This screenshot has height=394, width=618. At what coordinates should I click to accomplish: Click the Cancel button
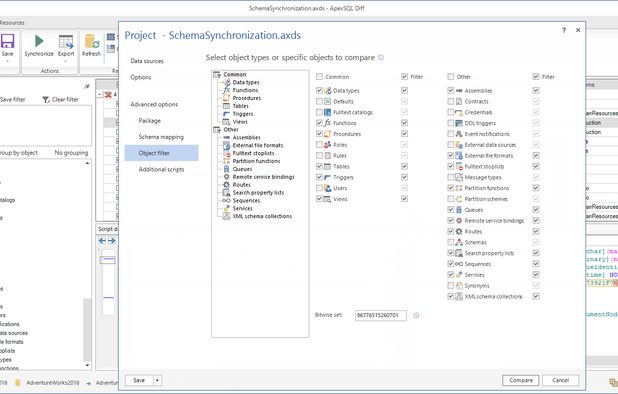pyautogui.click(x=560, y=380)
